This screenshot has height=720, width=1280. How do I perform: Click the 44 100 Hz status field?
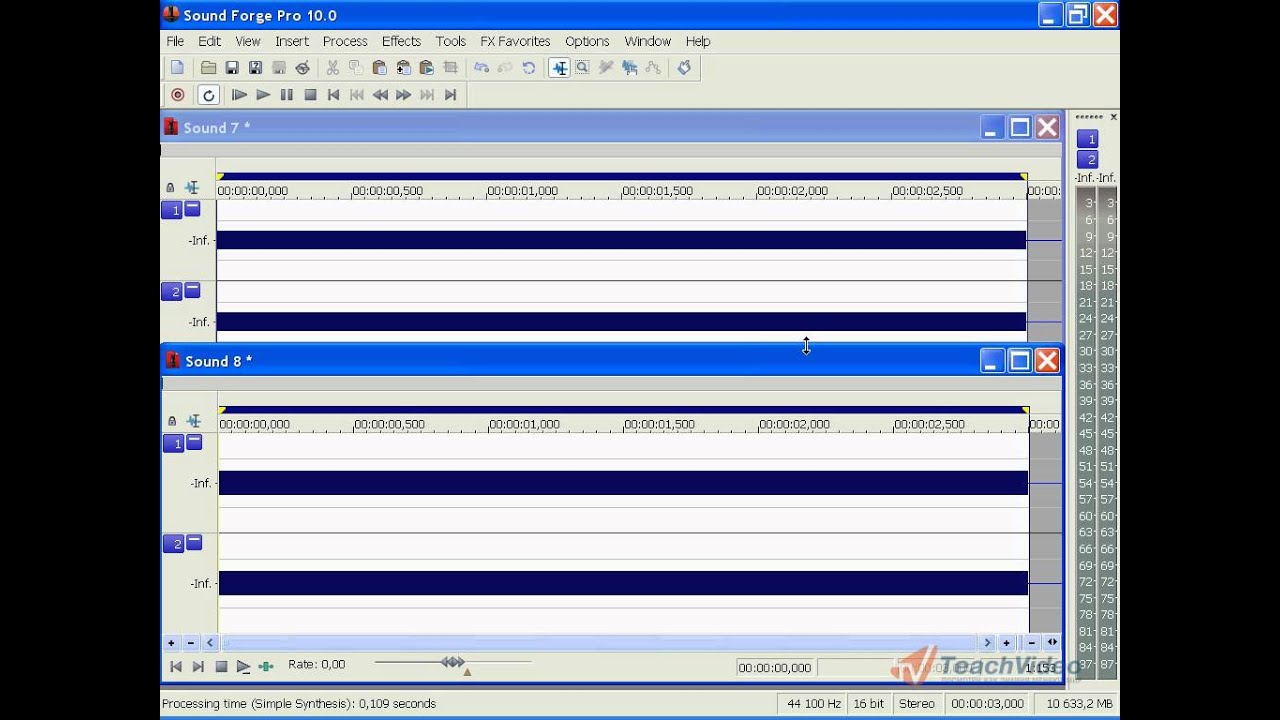(813, 704)
